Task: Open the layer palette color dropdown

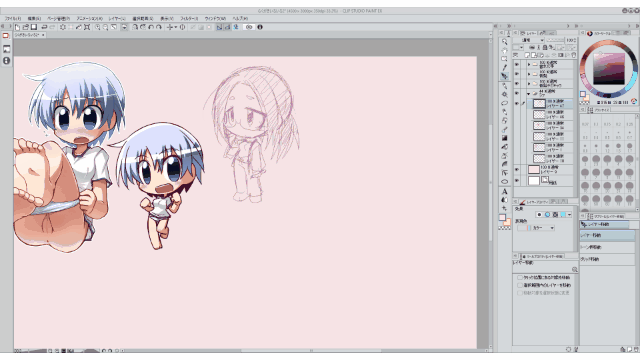Action: point(518,47)
